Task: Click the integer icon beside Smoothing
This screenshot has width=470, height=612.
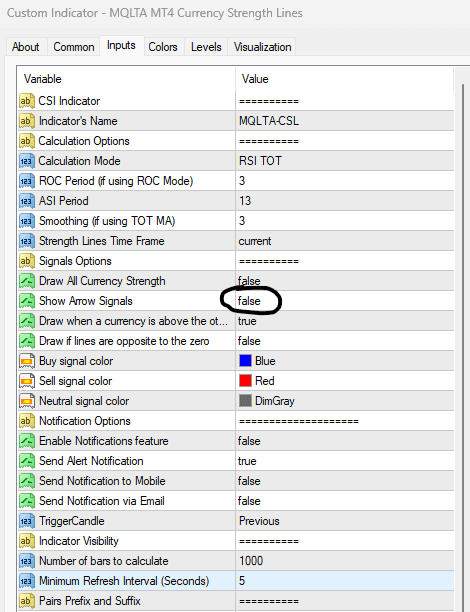Action: (27, 221)
